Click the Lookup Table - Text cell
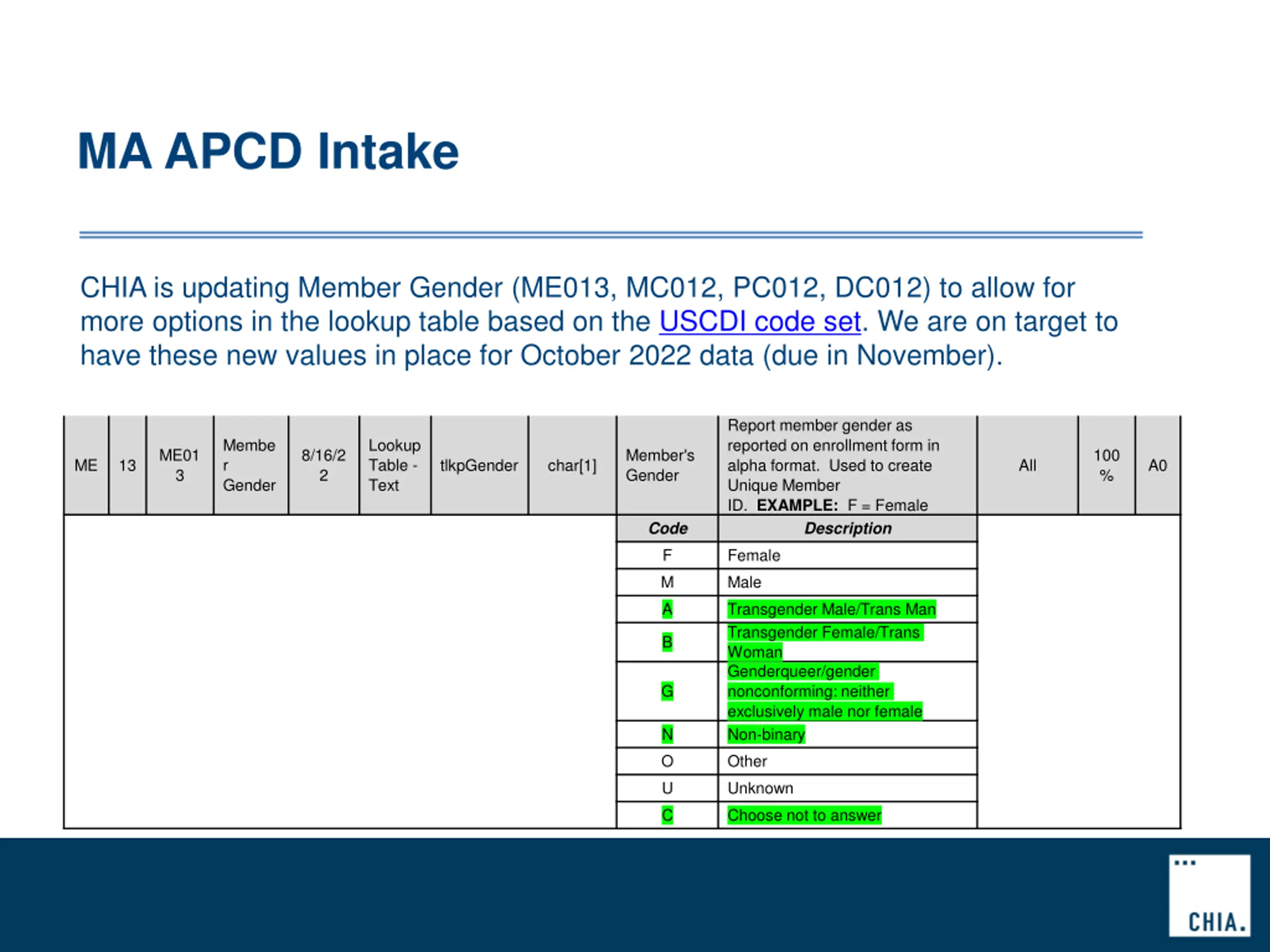 (394, 466)
